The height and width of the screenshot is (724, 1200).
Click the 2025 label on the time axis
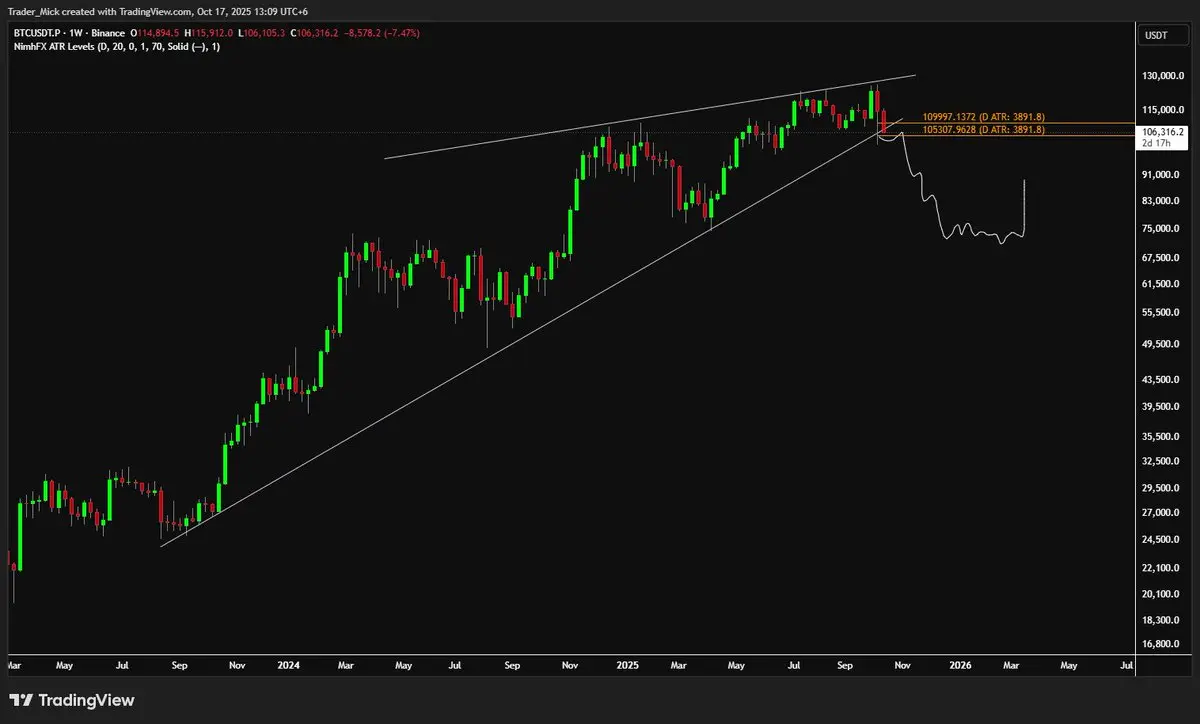626,665
